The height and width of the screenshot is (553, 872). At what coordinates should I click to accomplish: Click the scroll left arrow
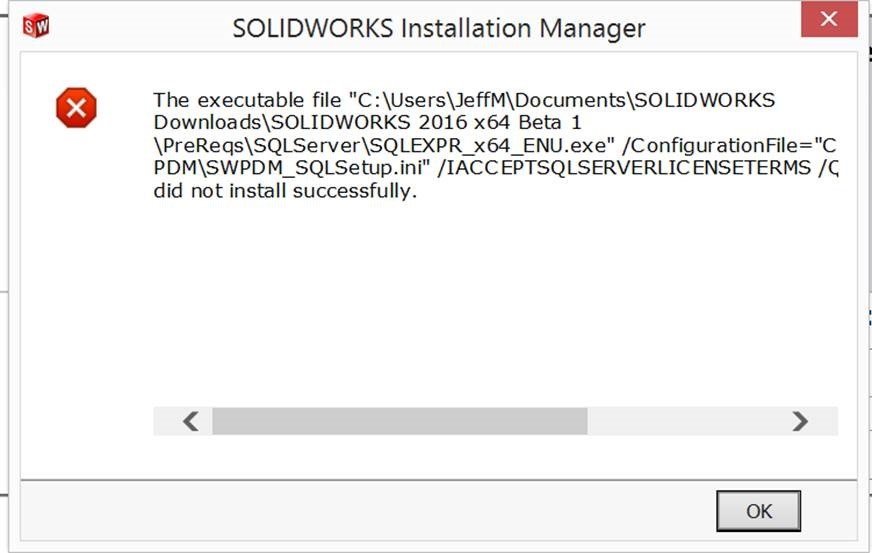(x=191, y=421)
